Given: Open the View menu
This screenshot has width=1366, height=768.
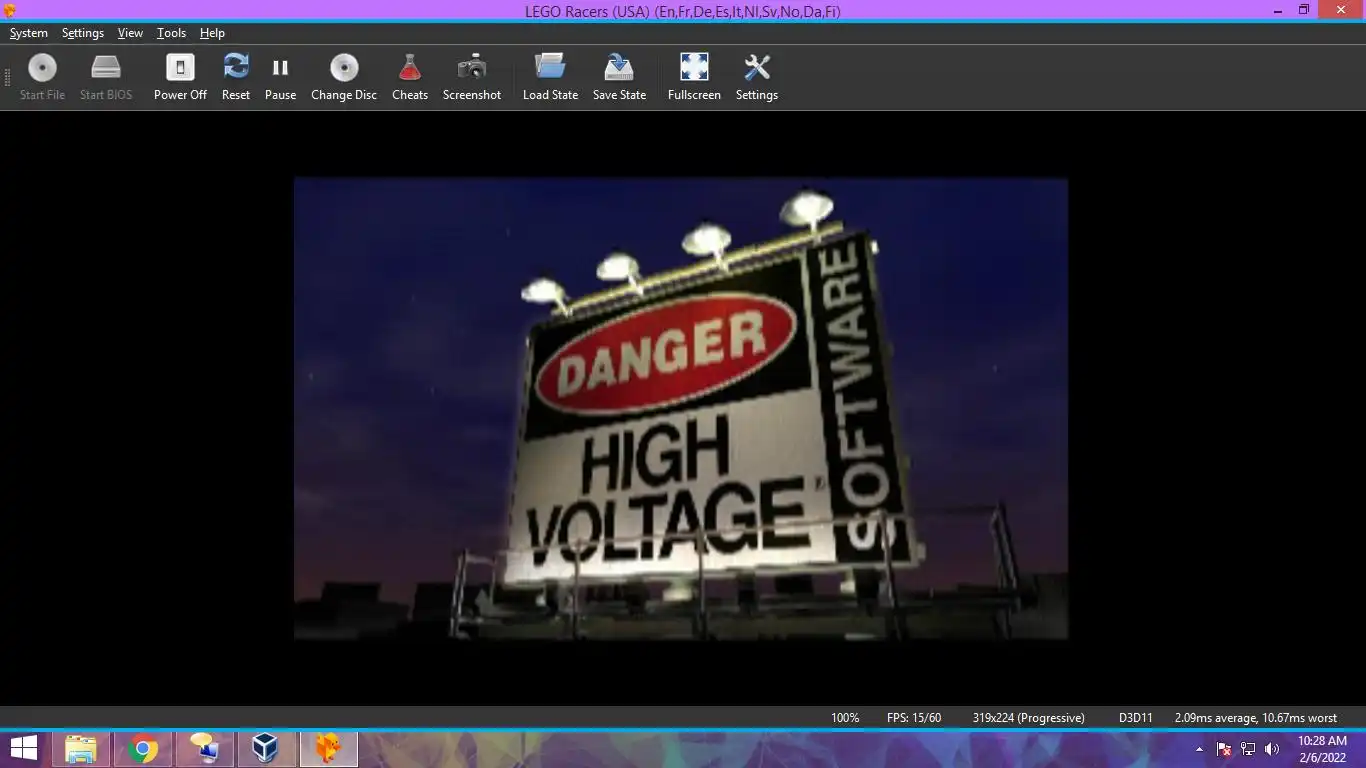Looking at the screenshot, I should click(x=130, y=33).
